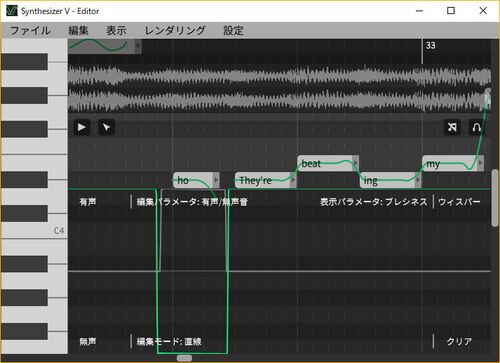Maximize the Synthesizer V window

click(x=451, y=11)
